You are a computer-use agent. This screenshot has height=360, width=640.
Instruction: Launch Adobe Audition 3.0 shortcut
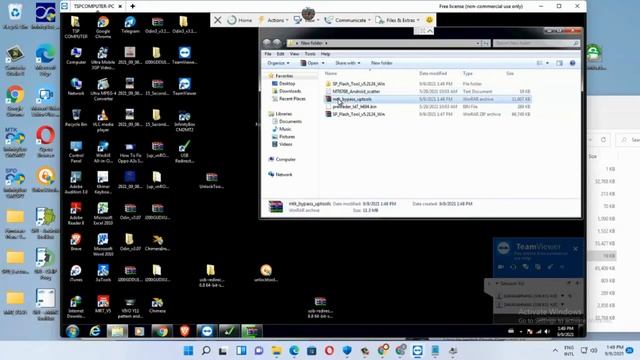coord(76,182)
